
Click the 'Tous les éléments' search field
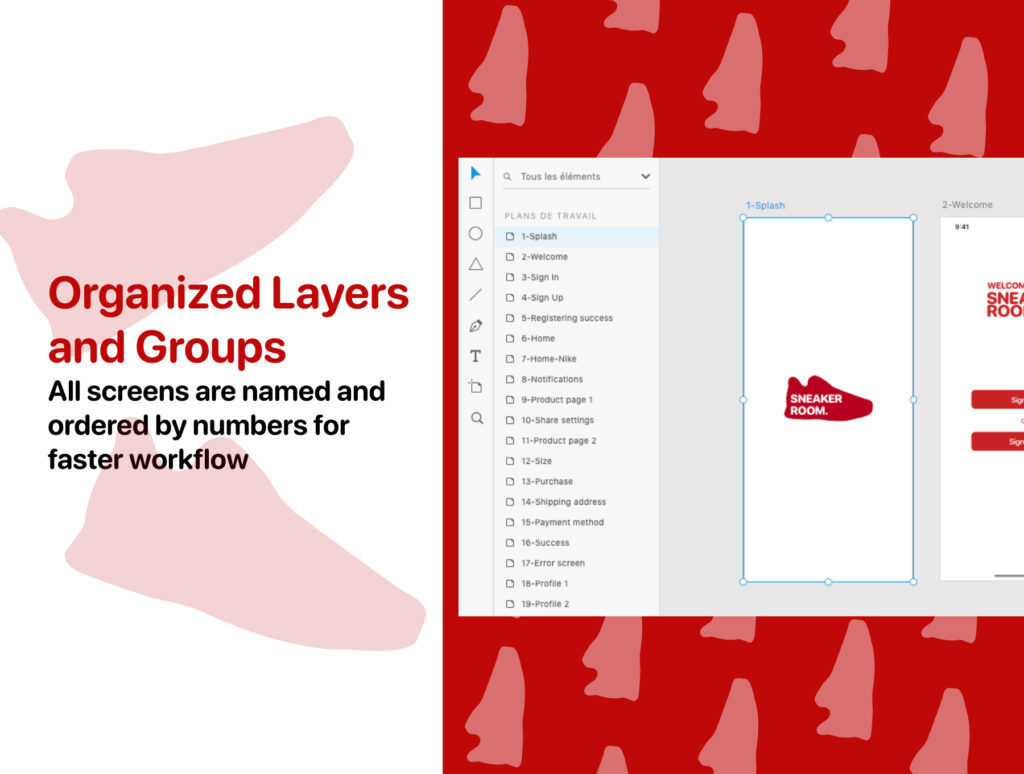(x=577, y=176)
